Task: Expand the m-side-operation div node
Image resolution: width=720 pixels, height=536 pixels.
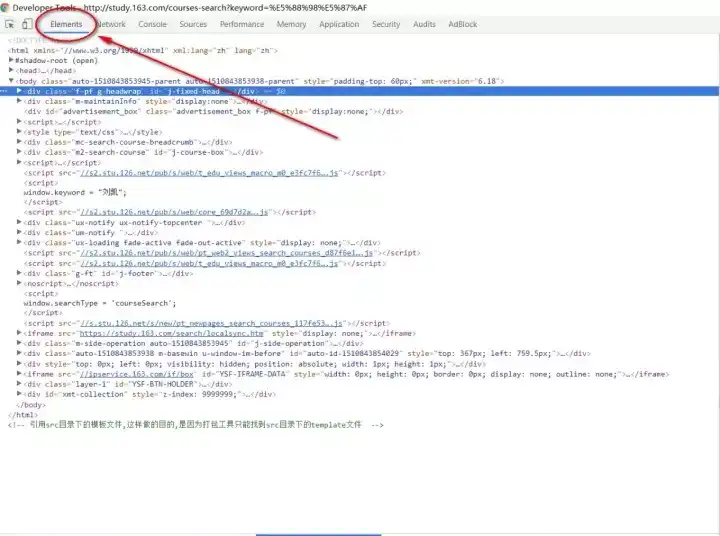Action: [x=19, y=343]
